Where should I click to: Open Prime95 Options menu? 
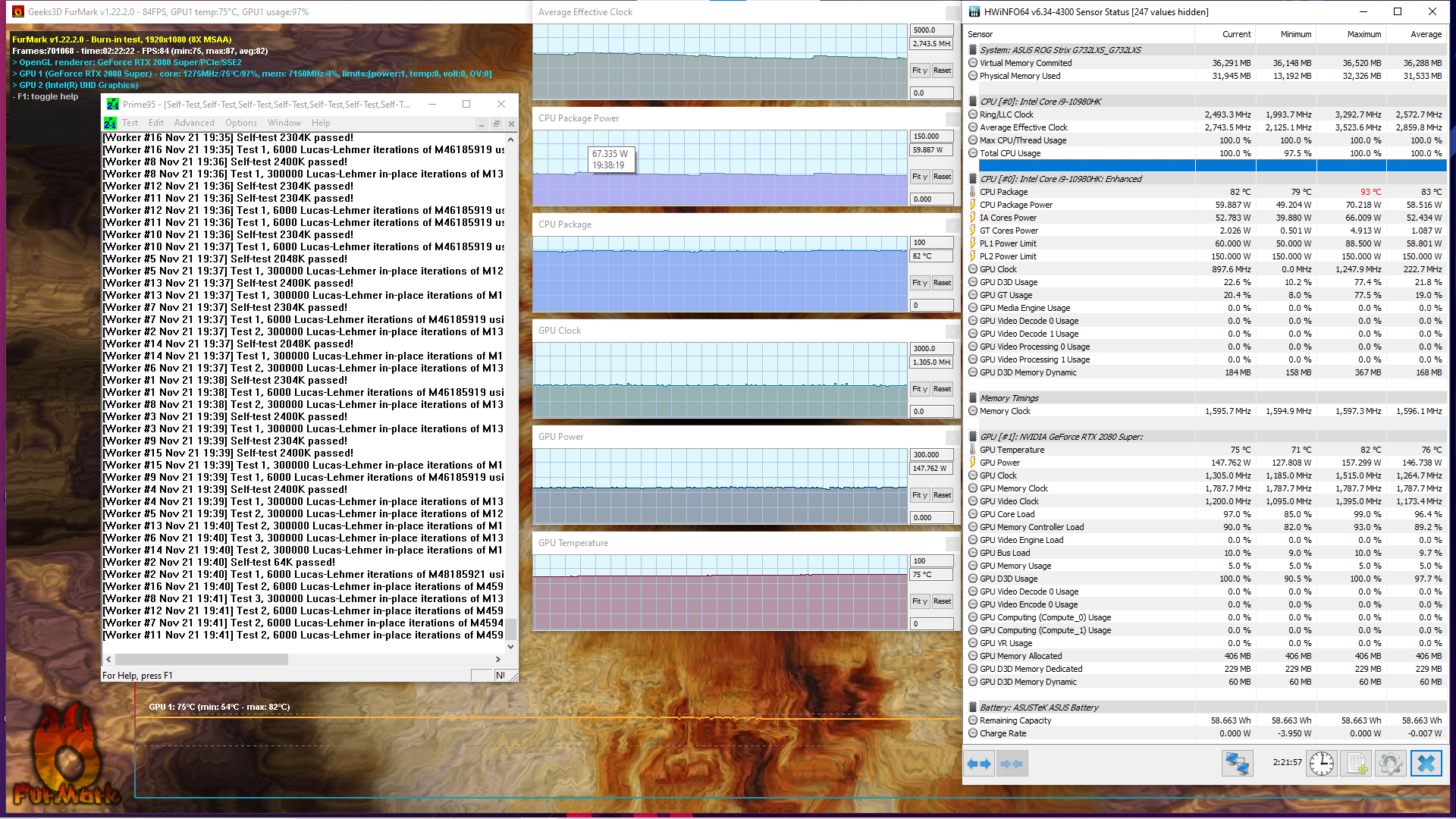(241, 123)
